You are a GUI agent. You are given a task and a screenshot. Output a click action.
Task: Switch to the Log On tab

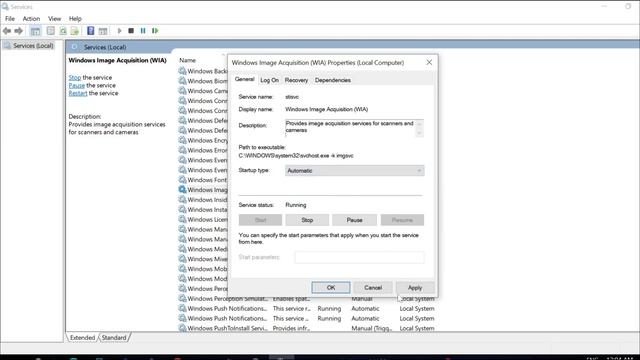[269, 80]
